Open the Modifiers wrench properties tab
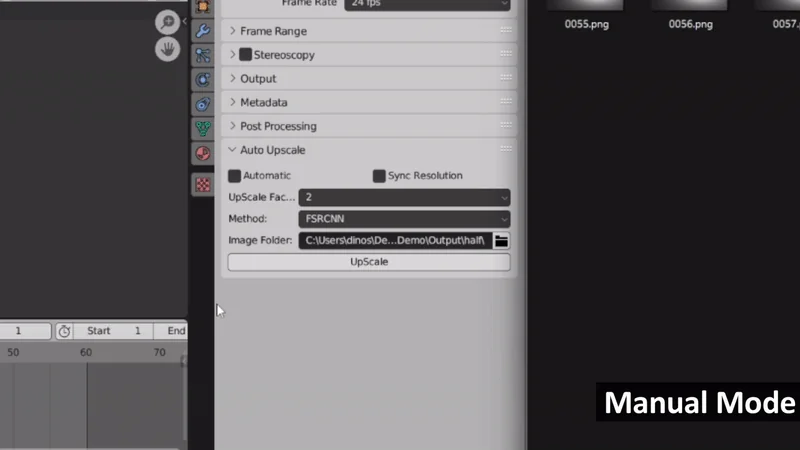This screenshot has height=450, width=800. tap(203, 31)
